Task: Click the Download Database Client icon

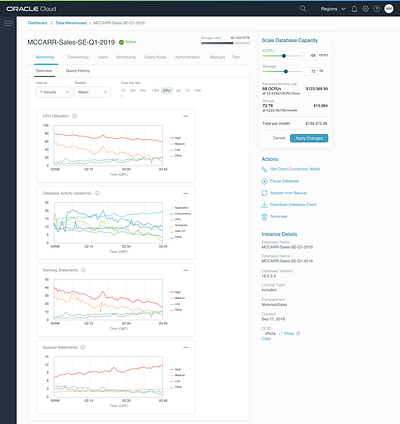Action: [x=264, y=205]
